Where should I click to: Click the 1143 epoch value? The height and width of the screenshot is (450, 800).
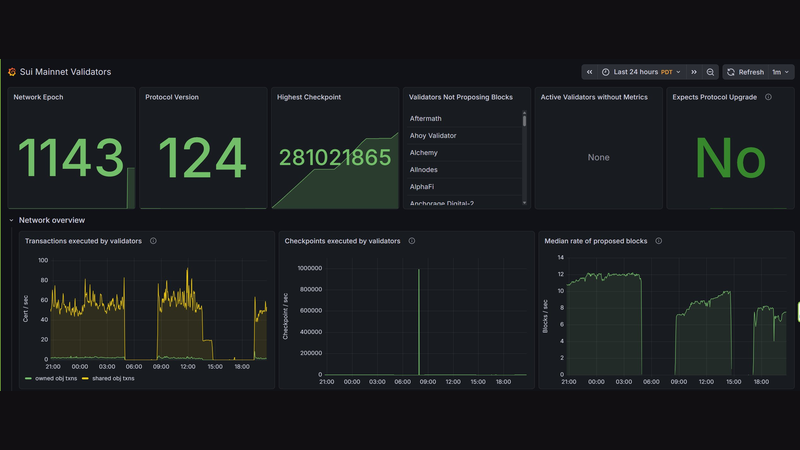[x=71, y=158]
